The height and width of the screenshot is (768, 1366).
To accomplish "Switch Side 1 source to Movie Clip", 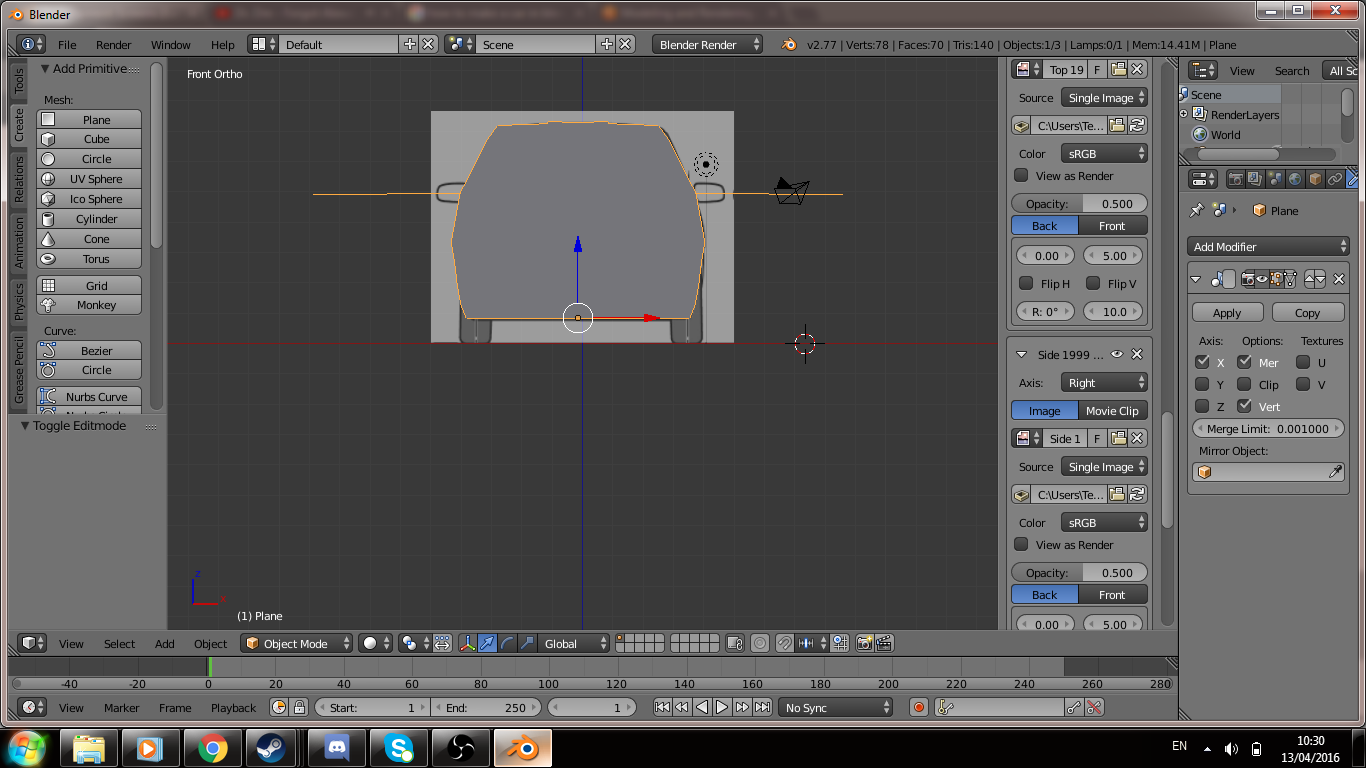I will pyautogui.click(x=1113, y=411).
